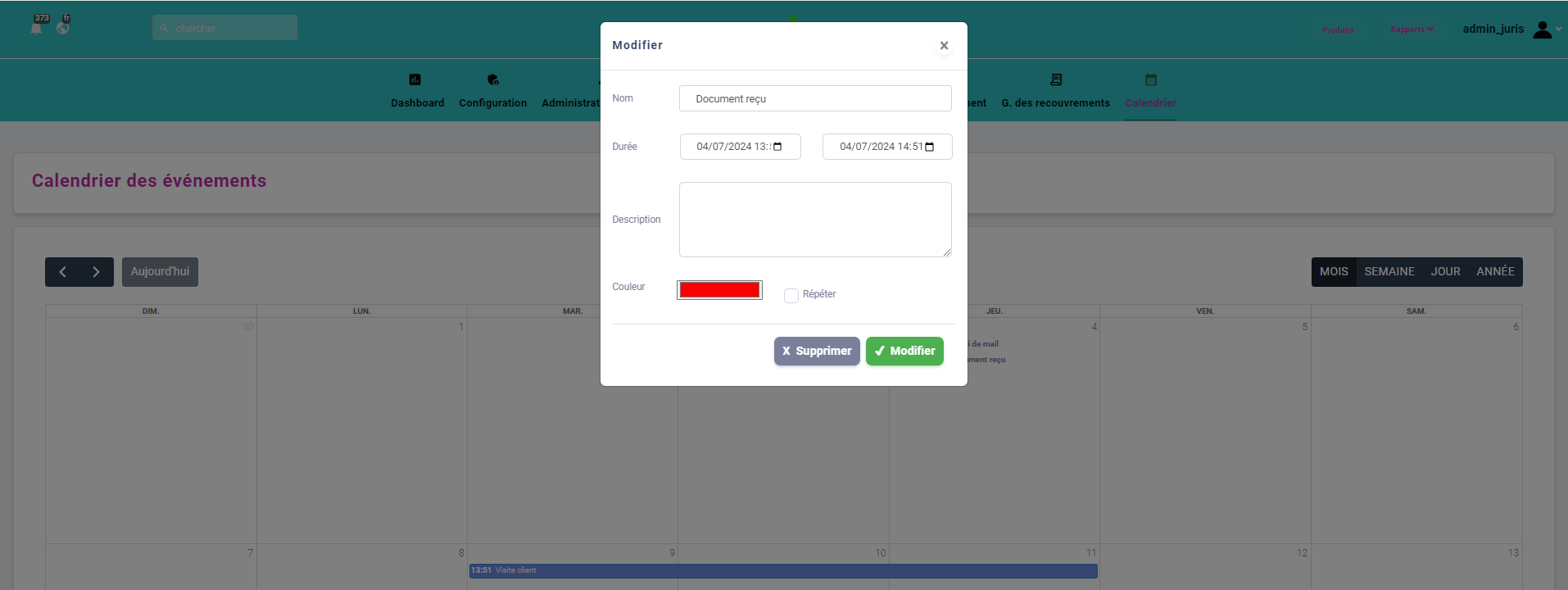Click the Configuration icon in navigation
Screen dimensions: 1568x590
coord(492,79)
